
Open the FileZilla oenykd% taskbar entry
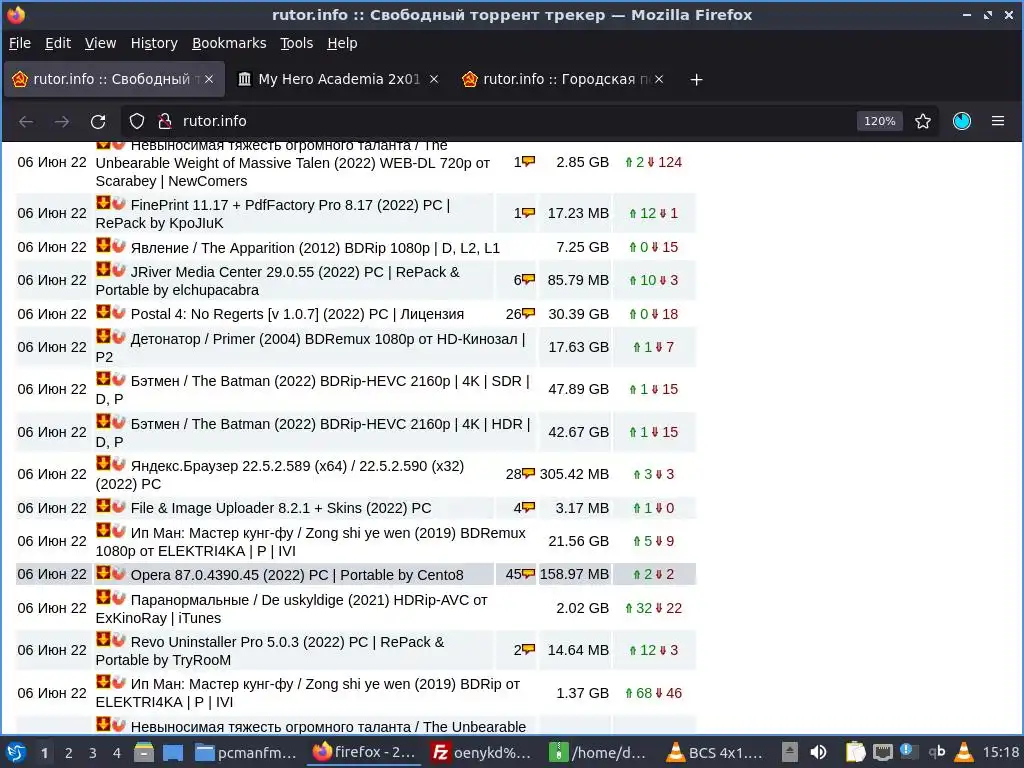pyautogui.click(x=482, y=753)
